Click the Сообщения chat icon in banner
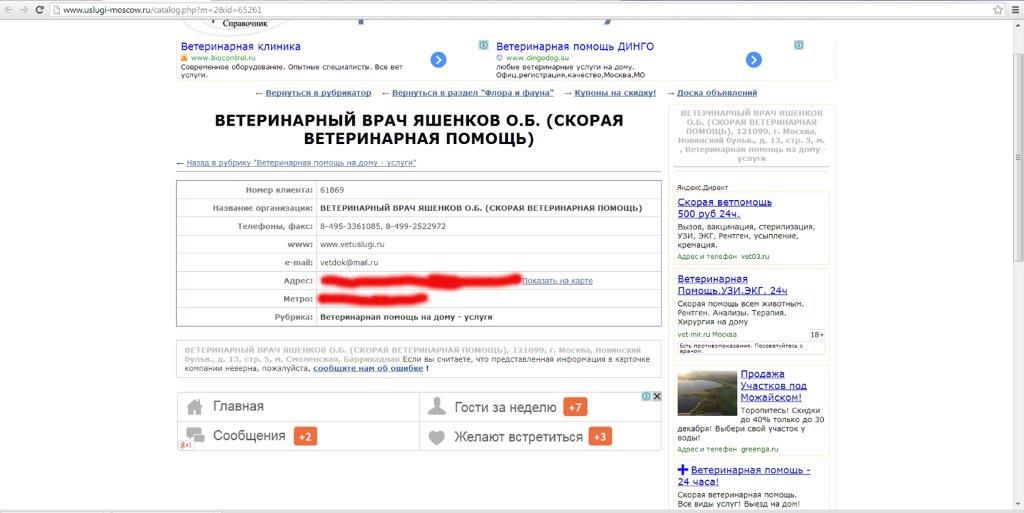The width and height of the screenshot is (1024, 513). [x=195, y=435]
